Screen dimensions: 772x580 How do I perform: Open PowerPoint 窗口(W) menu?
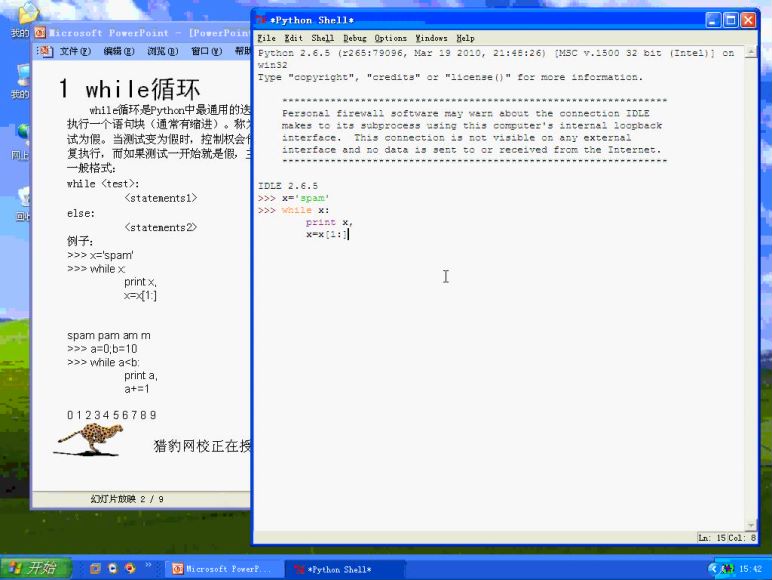pyautogui.click(x=206, y=51)
